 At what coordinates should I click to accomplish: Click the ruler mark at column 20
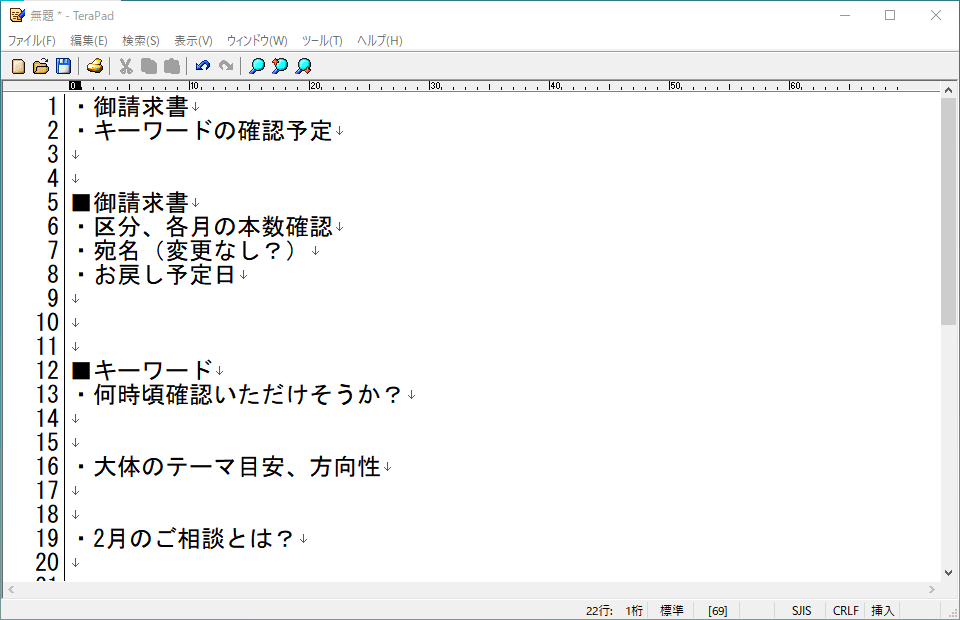click(315, 86)
